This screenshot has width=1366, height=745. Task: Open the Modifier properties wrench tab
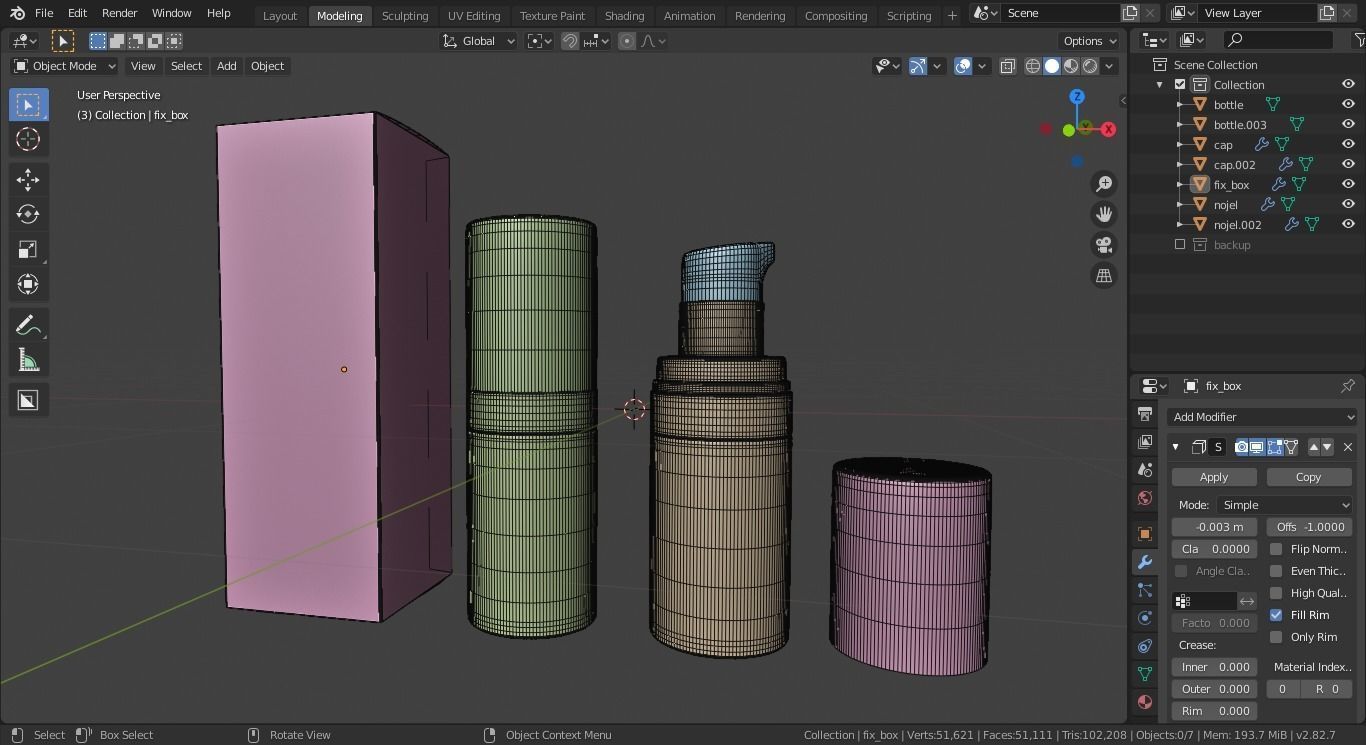coord(1145,562)
